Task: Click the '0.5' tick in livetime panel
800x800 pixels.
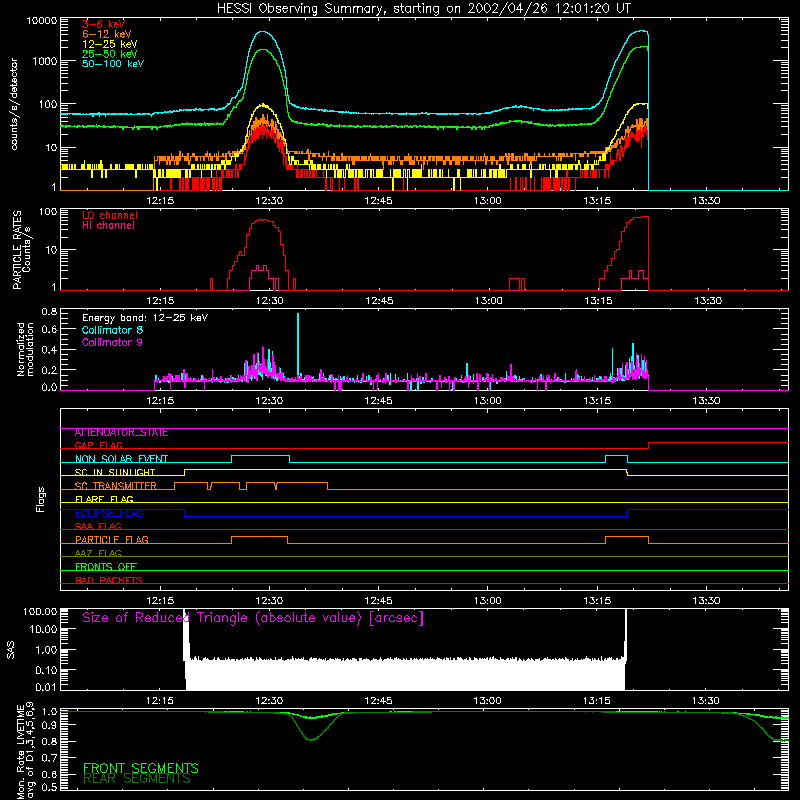Action: (49, 787)
